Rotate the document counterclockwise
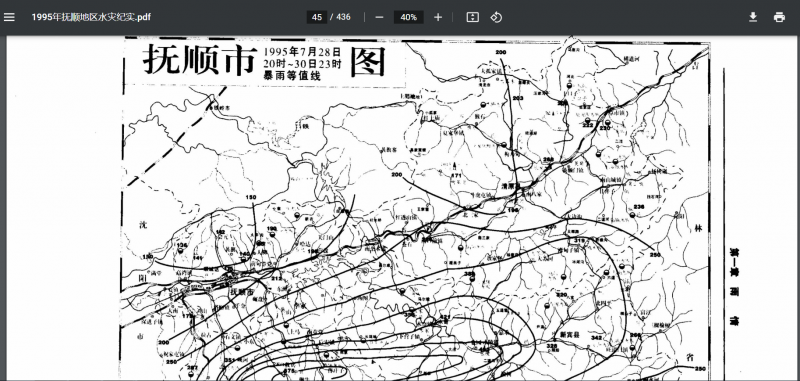This screenshot has height=381, width=800. (496, 17)
